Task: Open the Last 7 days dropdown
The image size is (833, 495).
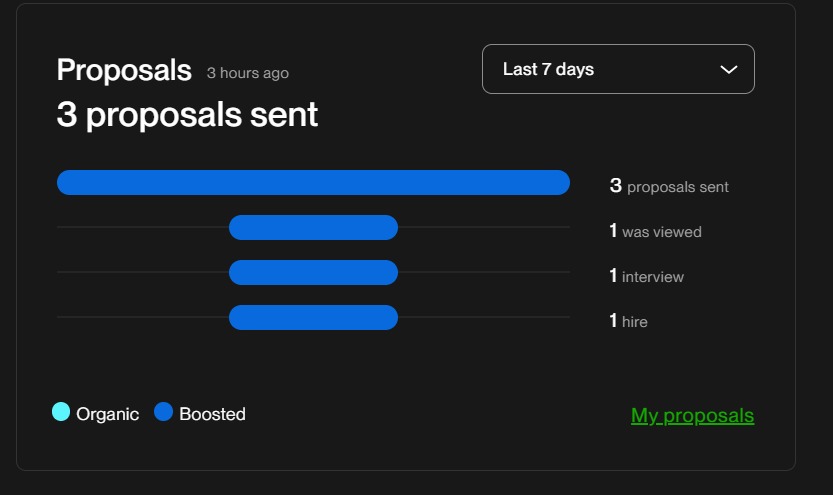Action: click(x=617, y=69)
